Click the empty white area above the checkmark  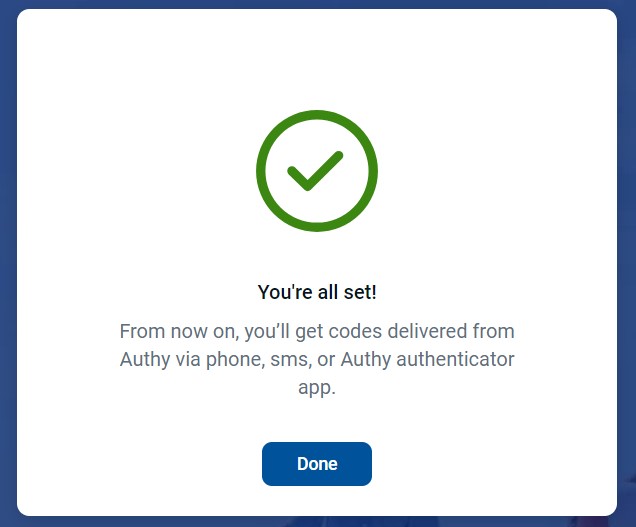(317, 59)
